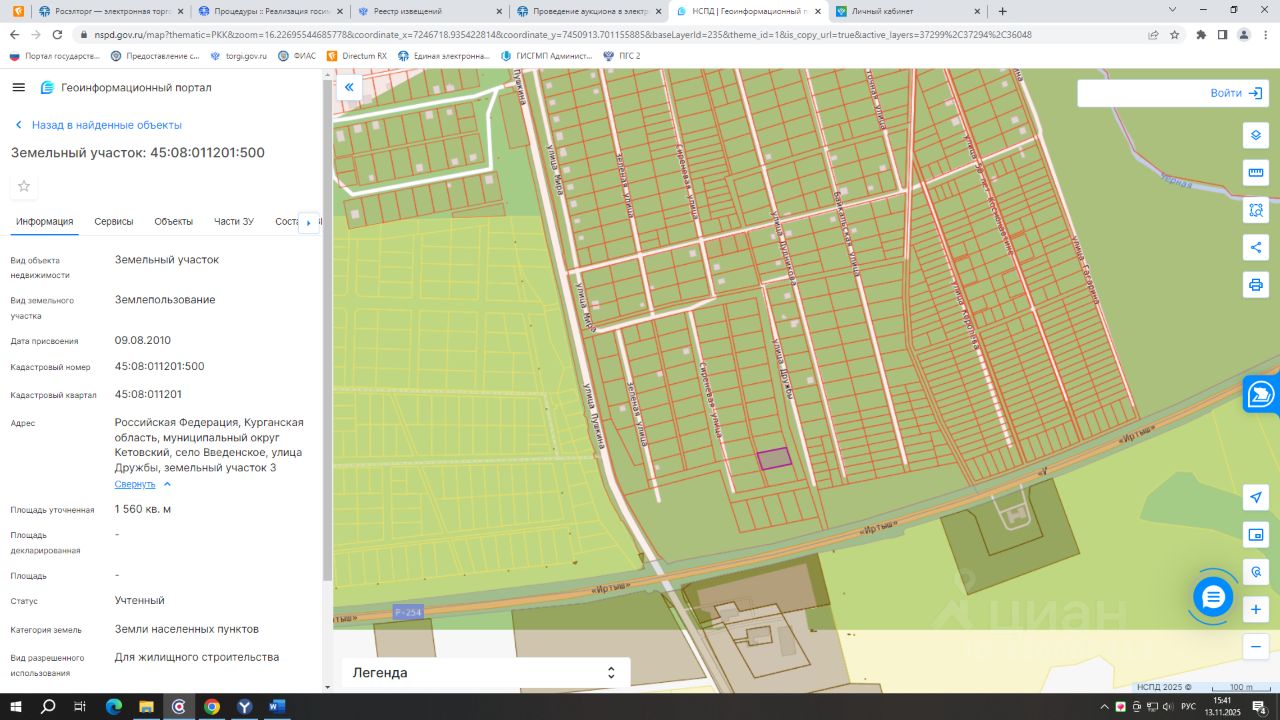Image resolution: width=1280 pixels, height=720 pixels.
Task: Click the status value Учтенный
Action: click(x=140, y=600)
